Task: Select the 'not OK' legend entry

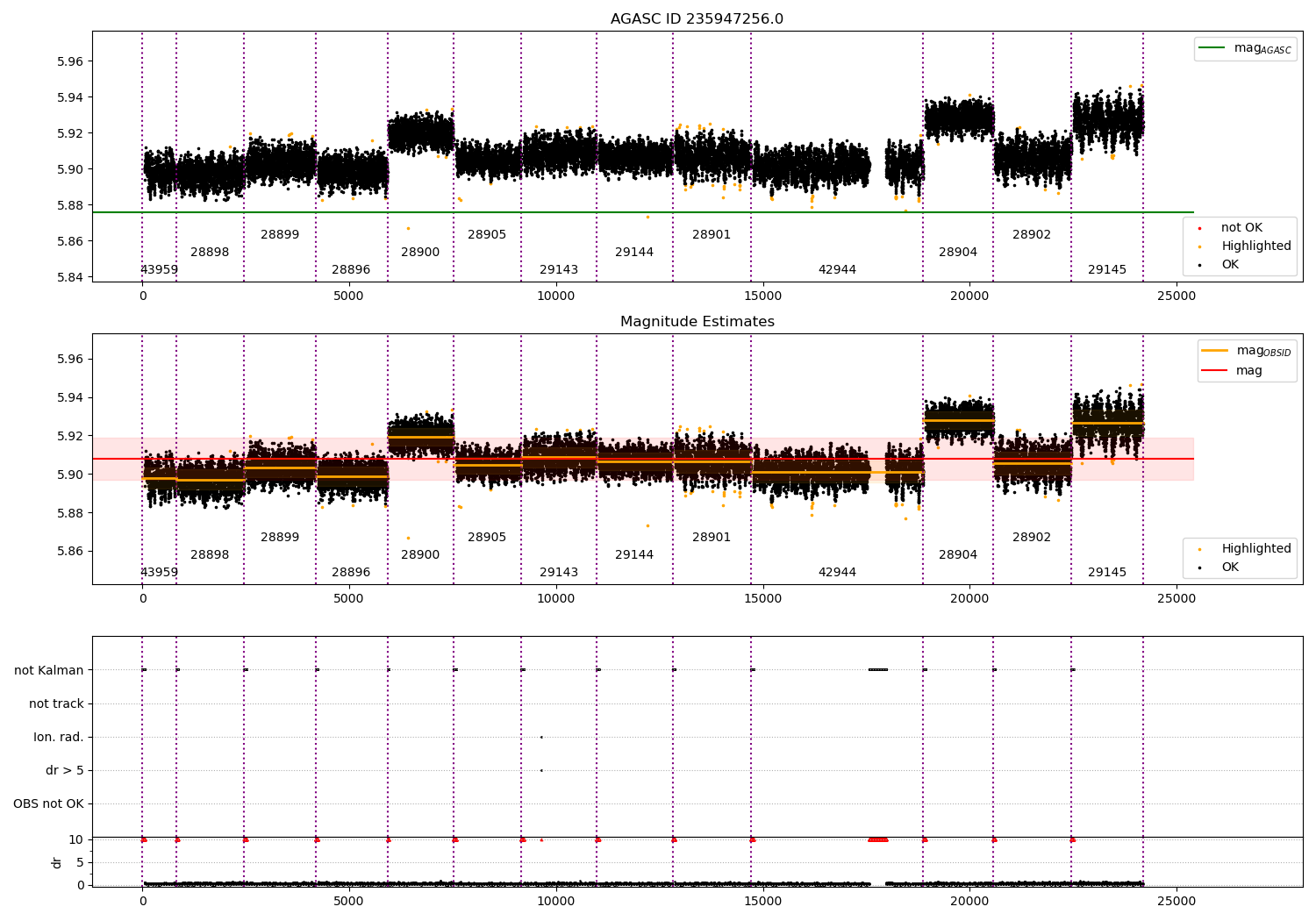Action: (1241, 228)
